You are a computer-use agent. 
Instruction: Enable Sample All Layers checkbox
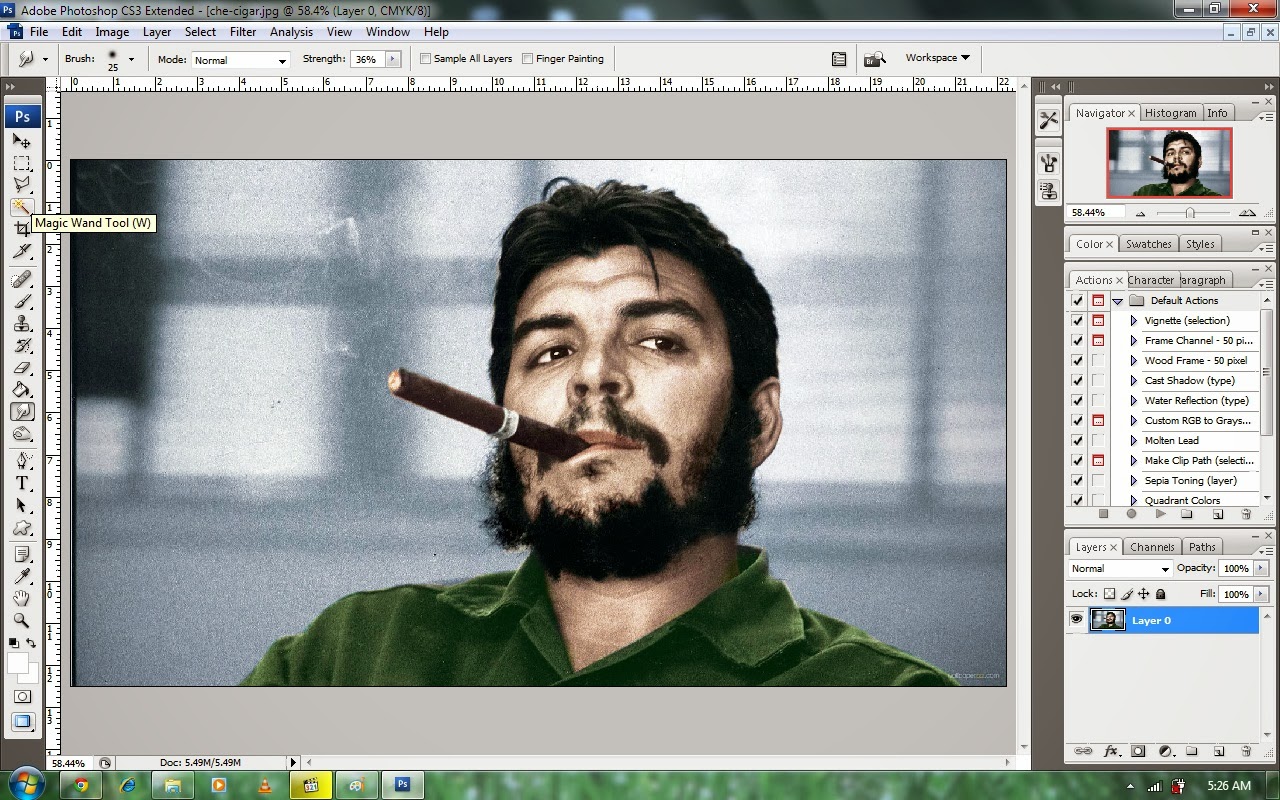coord(426,59)
